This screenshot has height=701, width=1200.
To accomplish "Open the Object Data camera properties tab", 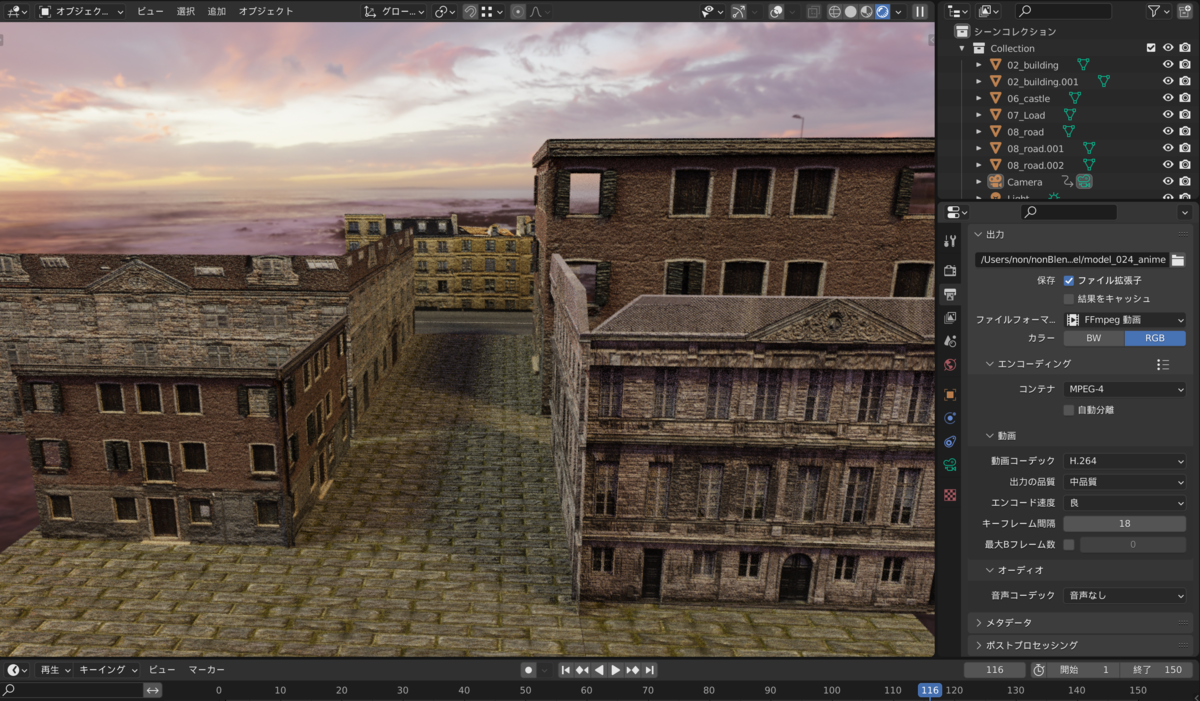I will (950, 464).
